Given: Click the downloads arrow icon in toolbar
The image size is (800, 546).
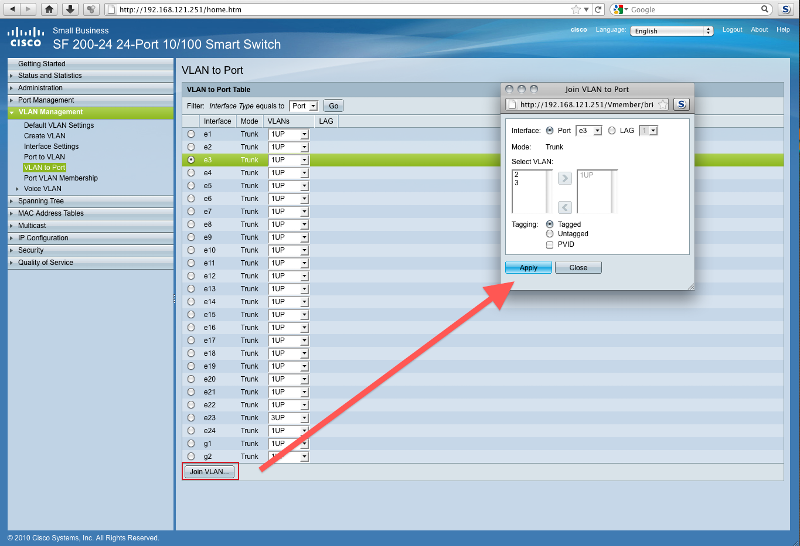Looking at the screenshot, I should point(69,9).
